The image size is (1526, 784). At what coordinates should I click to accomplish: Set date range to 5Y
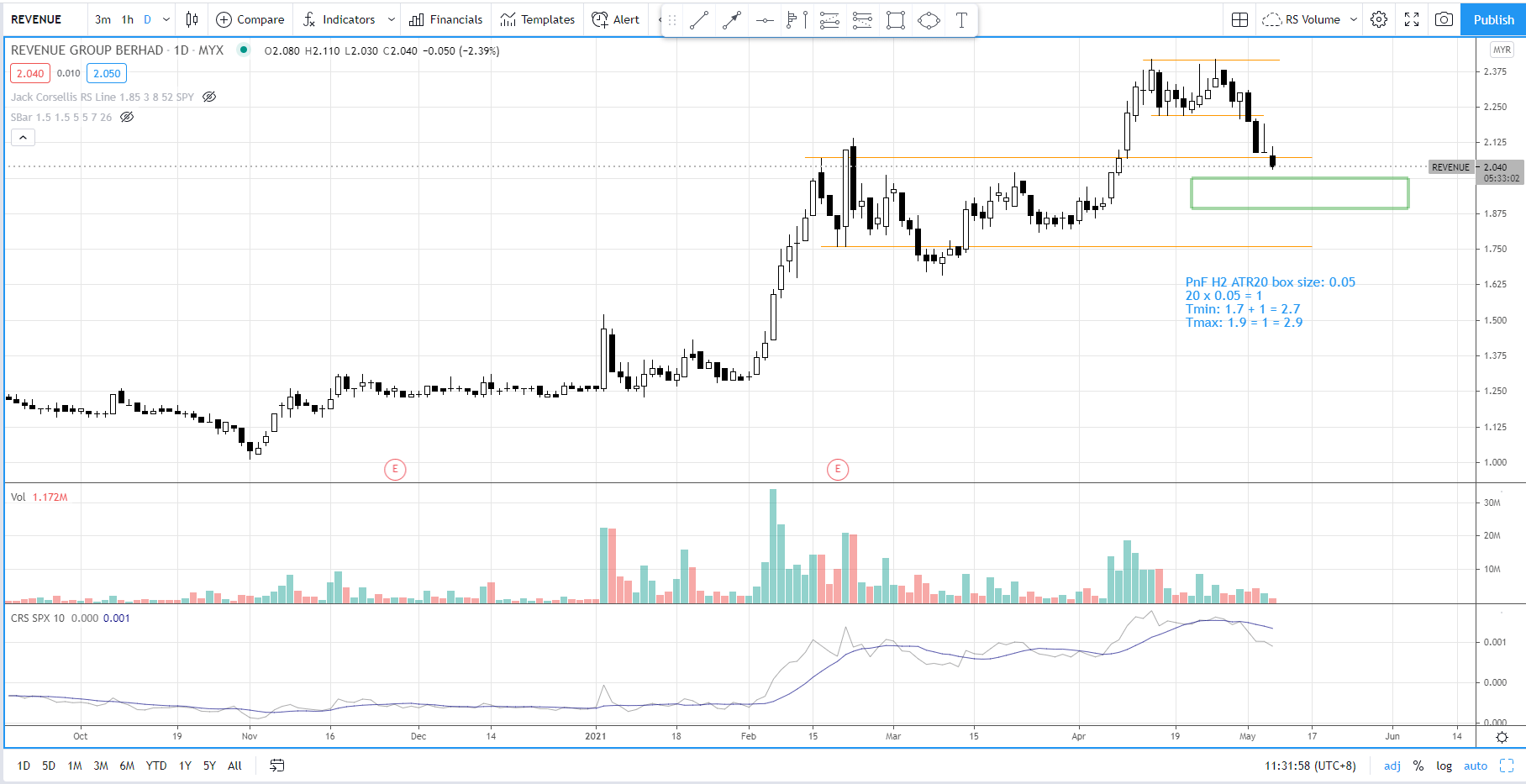(x=209, y=766)
